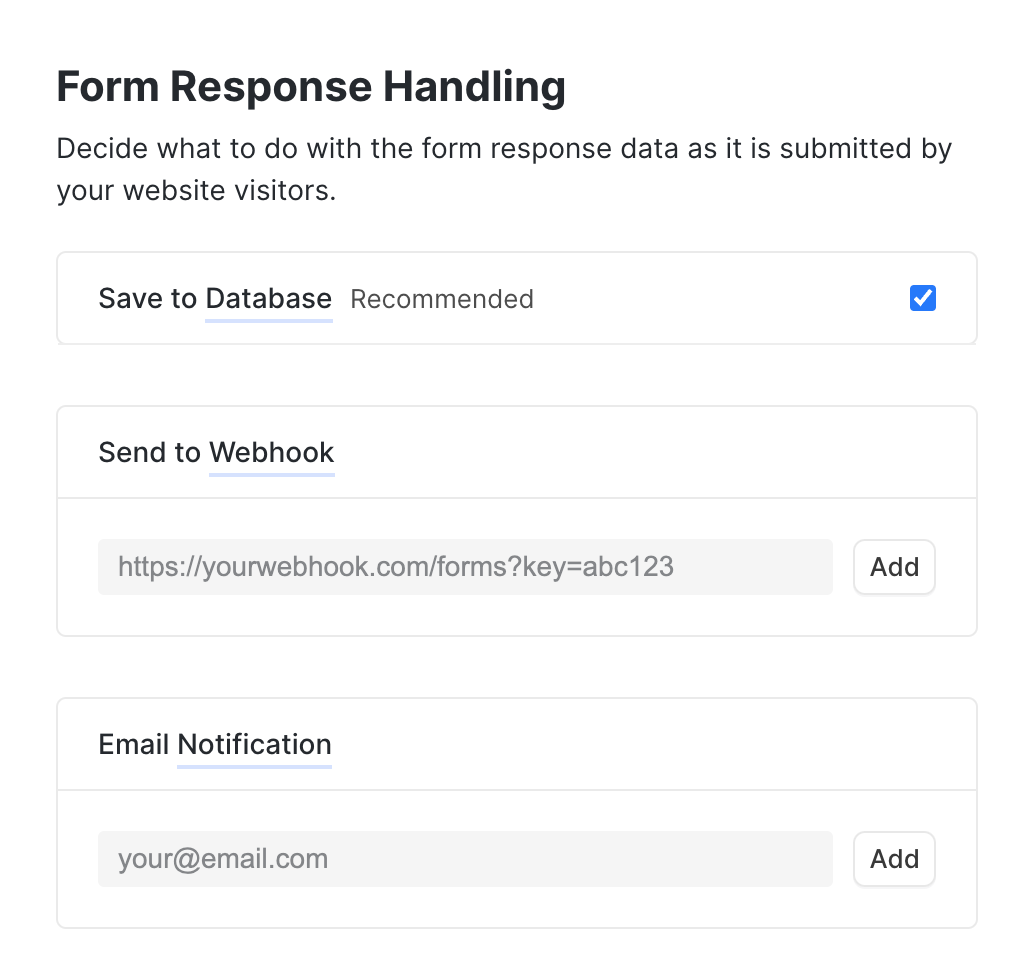Uncheck the Save to Database checkbox
The height and width of the screenshot is (964, 1036).
[923, 298]
